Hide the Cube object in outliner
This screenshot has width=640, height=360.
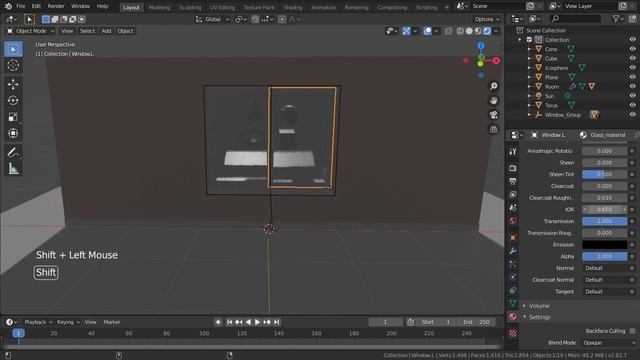pyautogui.click(x=632, y=58)
